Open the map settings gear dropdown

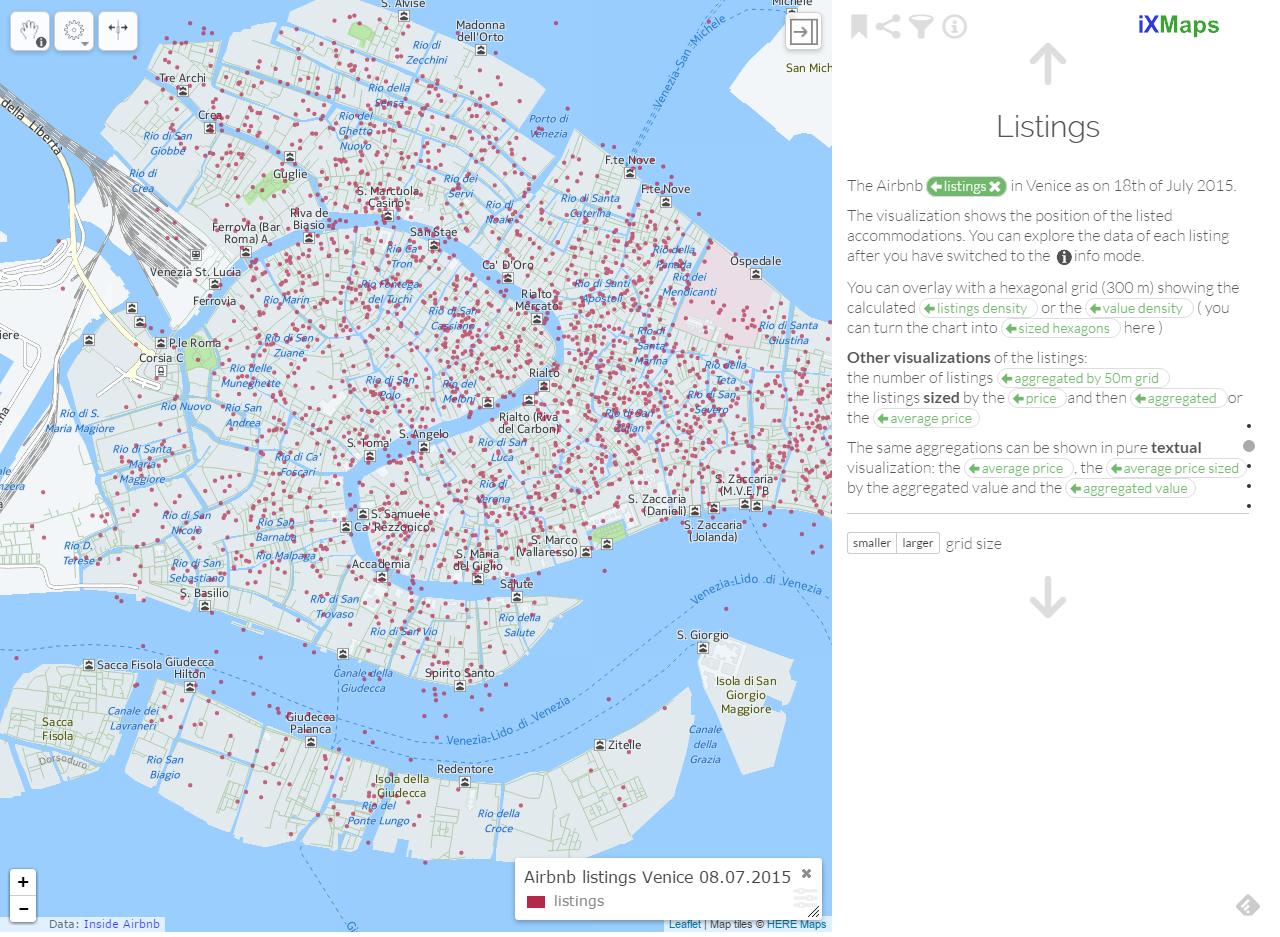pos(74,31)
